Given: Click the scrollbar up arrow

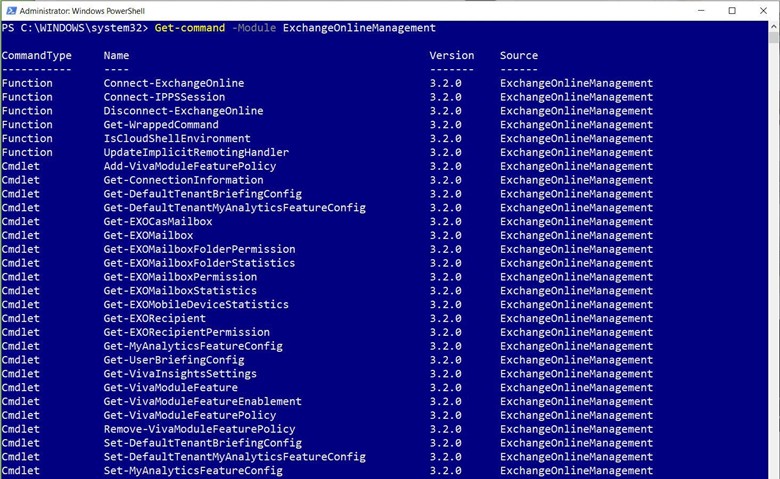Looking at the screenshot, I should coord(774,26).
